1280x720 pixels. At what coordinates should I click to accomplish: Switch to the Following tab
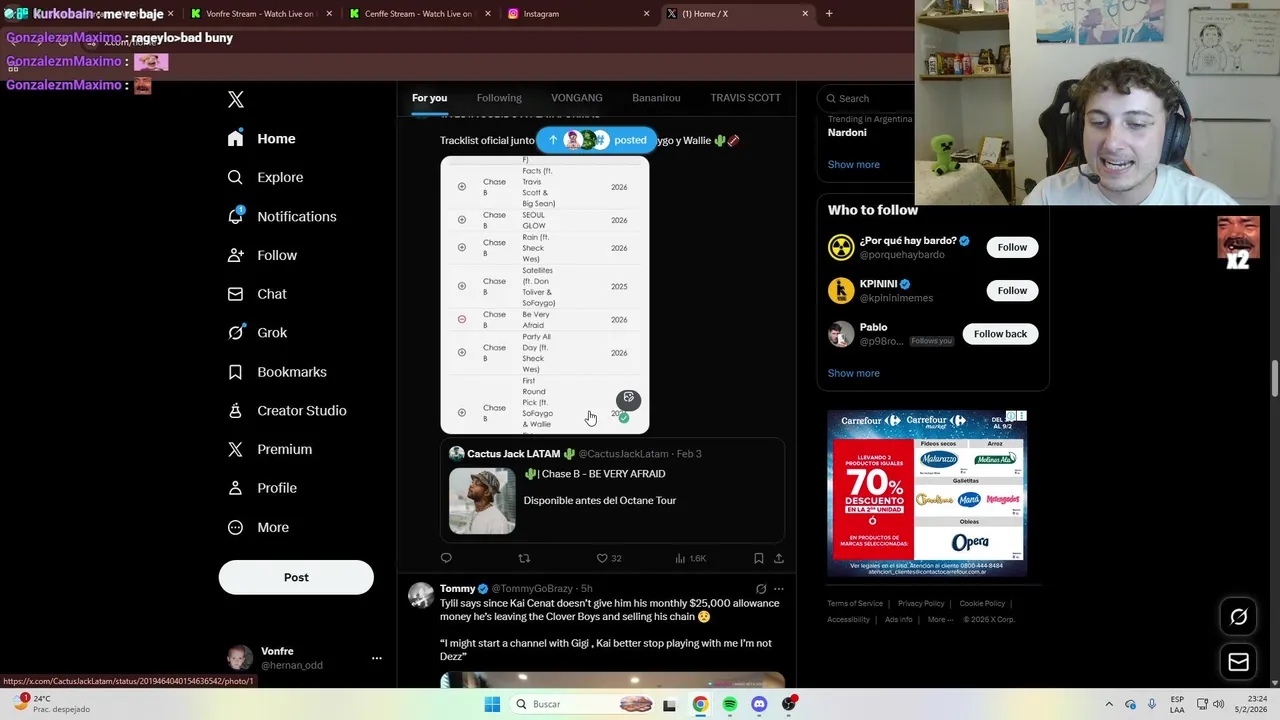tap(499, 98)
